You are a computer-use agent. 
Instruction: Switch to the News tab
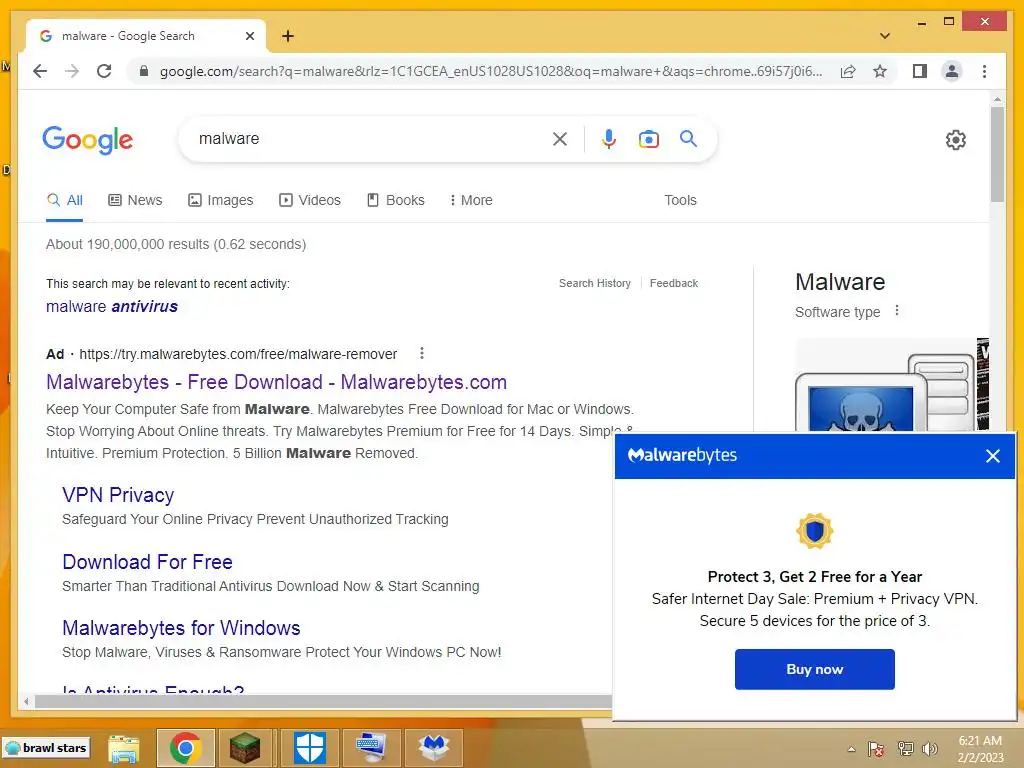[x=135, y=200]
